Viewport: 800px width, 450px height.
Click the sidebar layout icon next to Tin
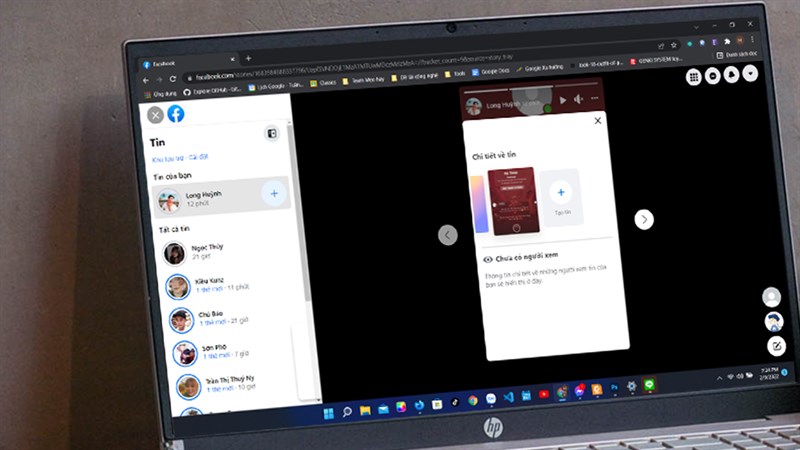point(272,134)
